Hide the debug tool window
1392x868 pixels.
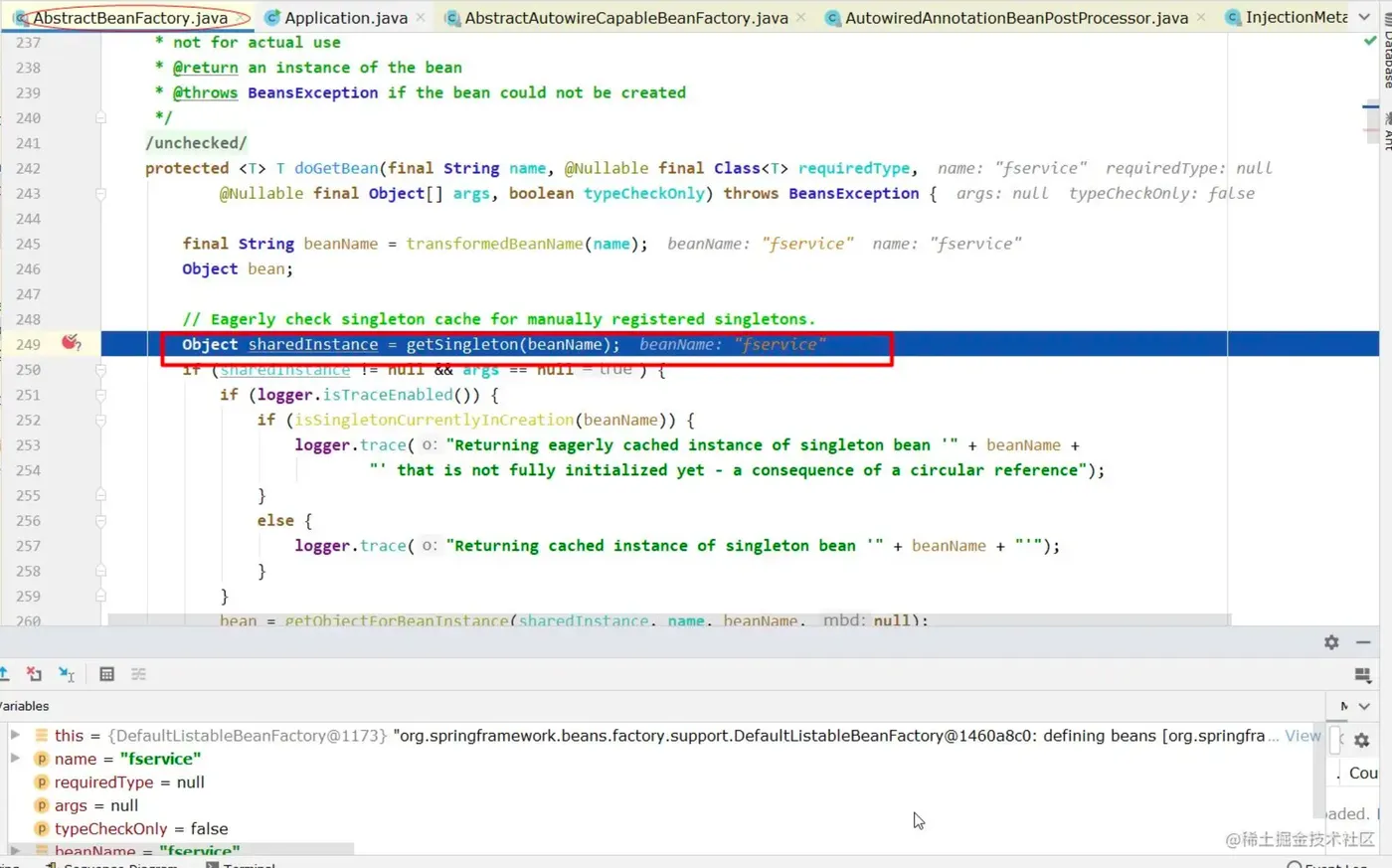click(x=1363, y=642)
